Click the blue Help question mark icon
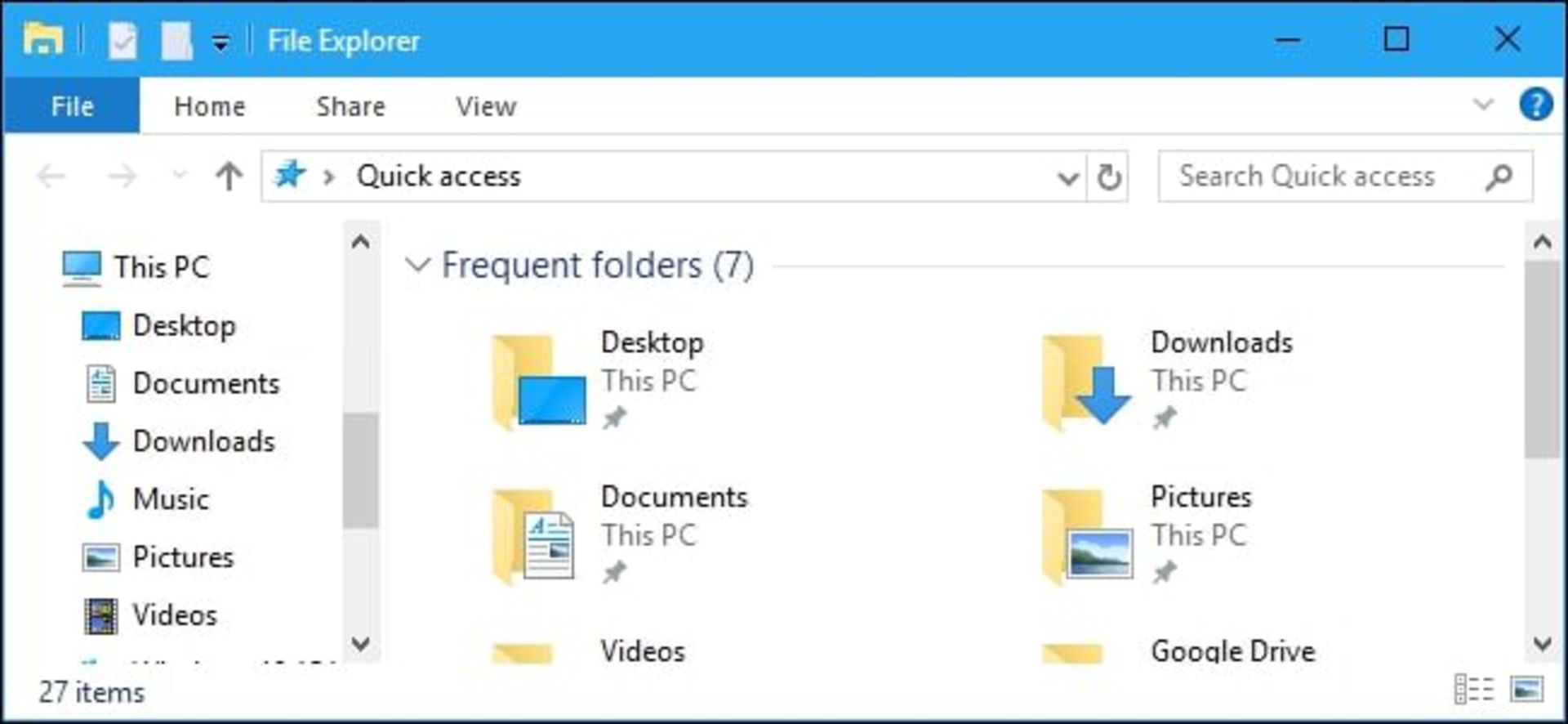The image size is (1568, 724). 1535,105
